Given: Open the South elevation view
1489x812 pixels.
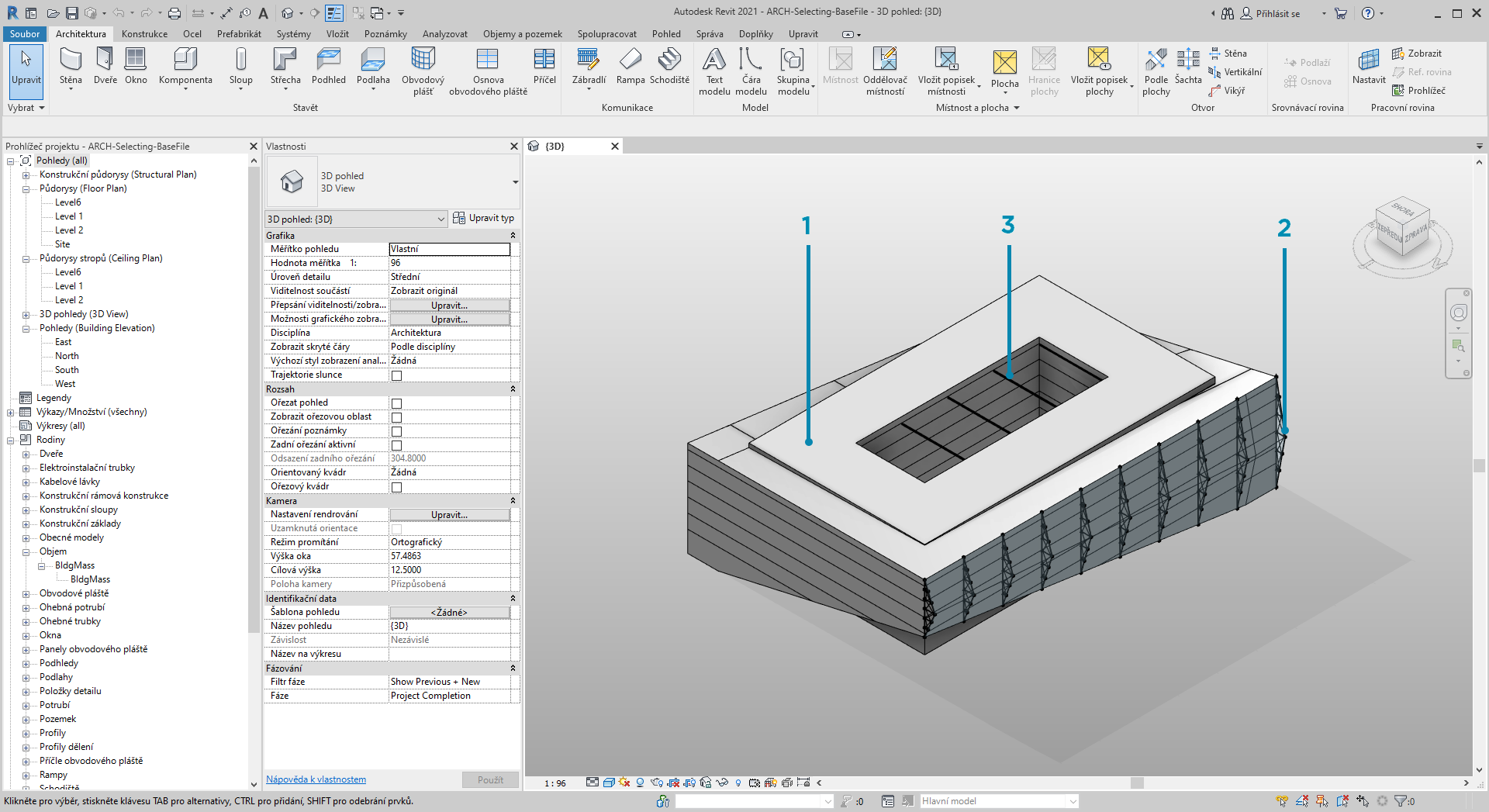Looking at the screenshot, I should [67, 370].
